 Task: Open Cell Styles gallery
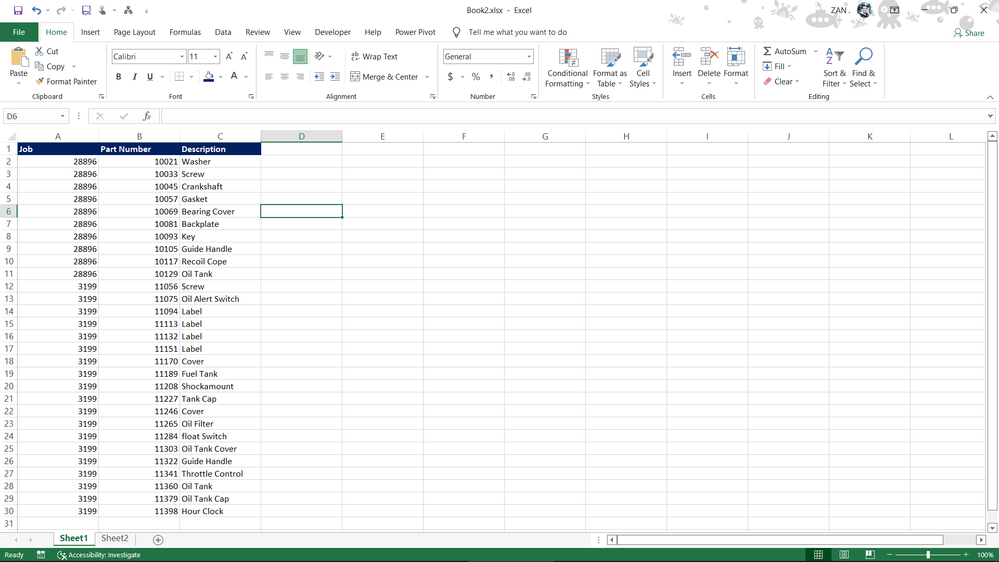[x=643, y=68]
